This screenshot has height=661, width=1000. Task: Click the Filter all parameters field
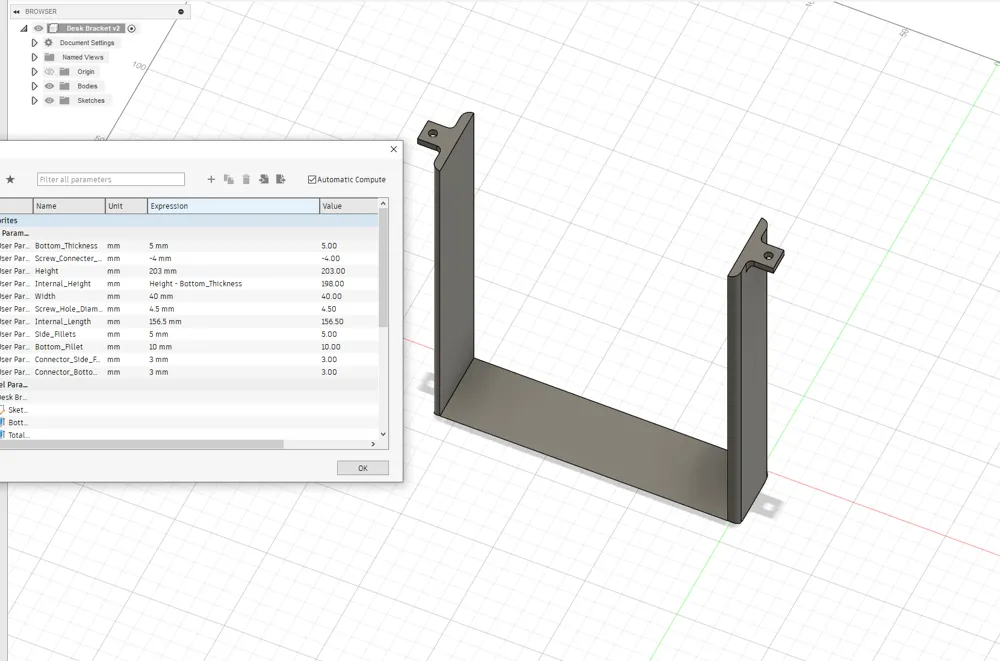(x=111, y=179)
